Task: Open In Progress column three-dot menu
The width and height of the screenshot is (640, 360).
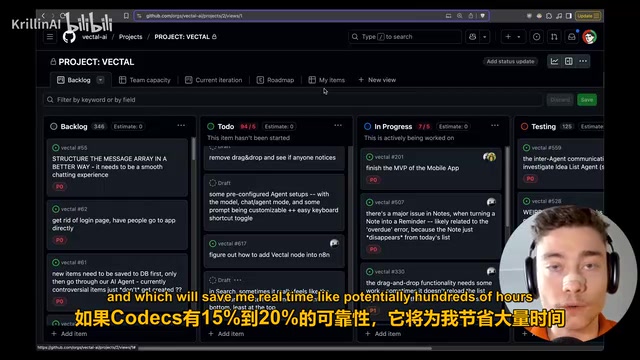Action: pyautogui.click(x=495, y=126)
